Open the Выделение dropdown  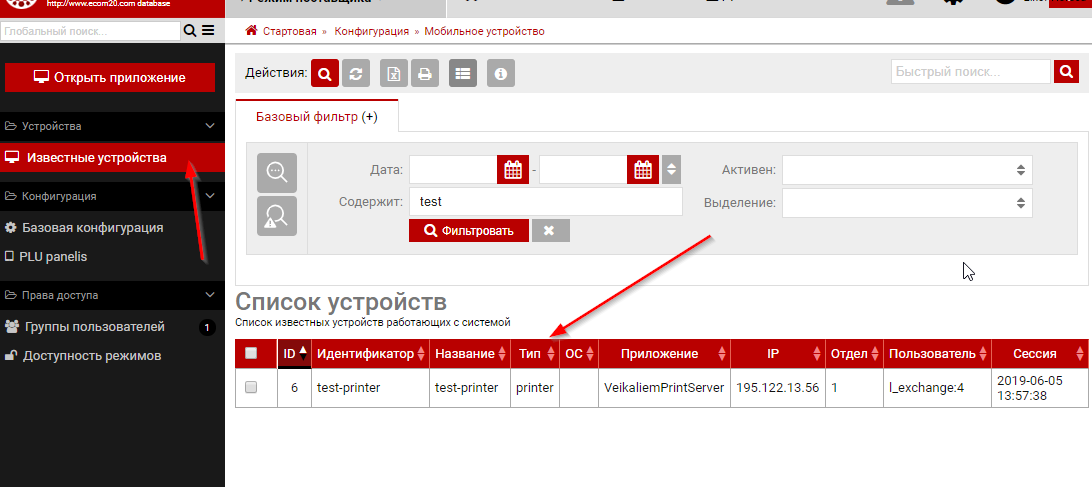point(906,203)
